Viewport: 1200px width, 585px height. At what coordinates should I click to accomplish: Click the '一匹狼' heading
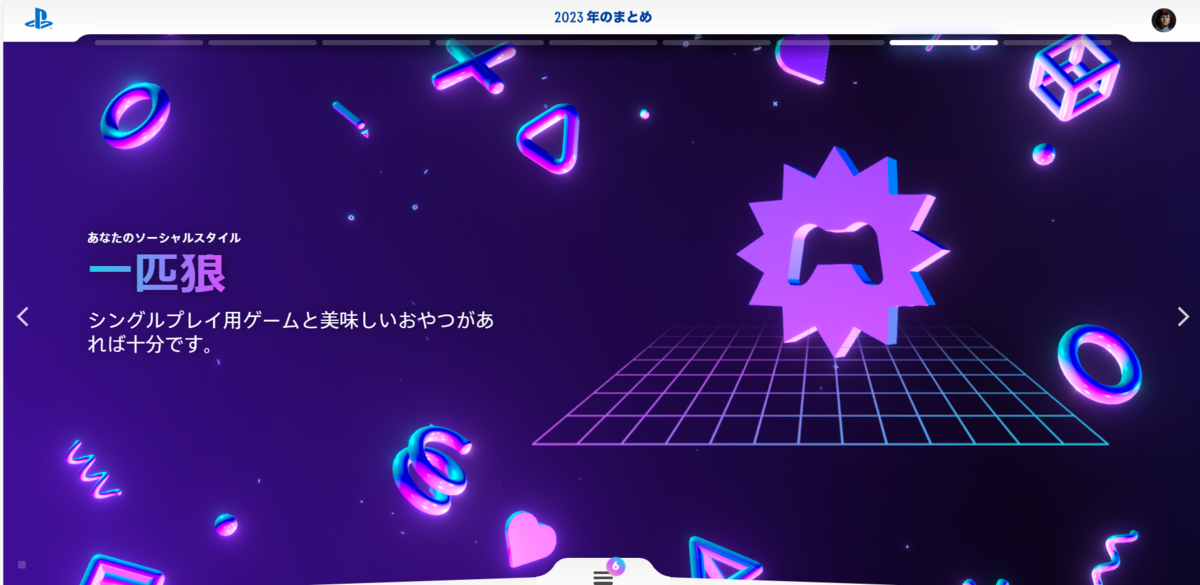(x=157, y=274)
